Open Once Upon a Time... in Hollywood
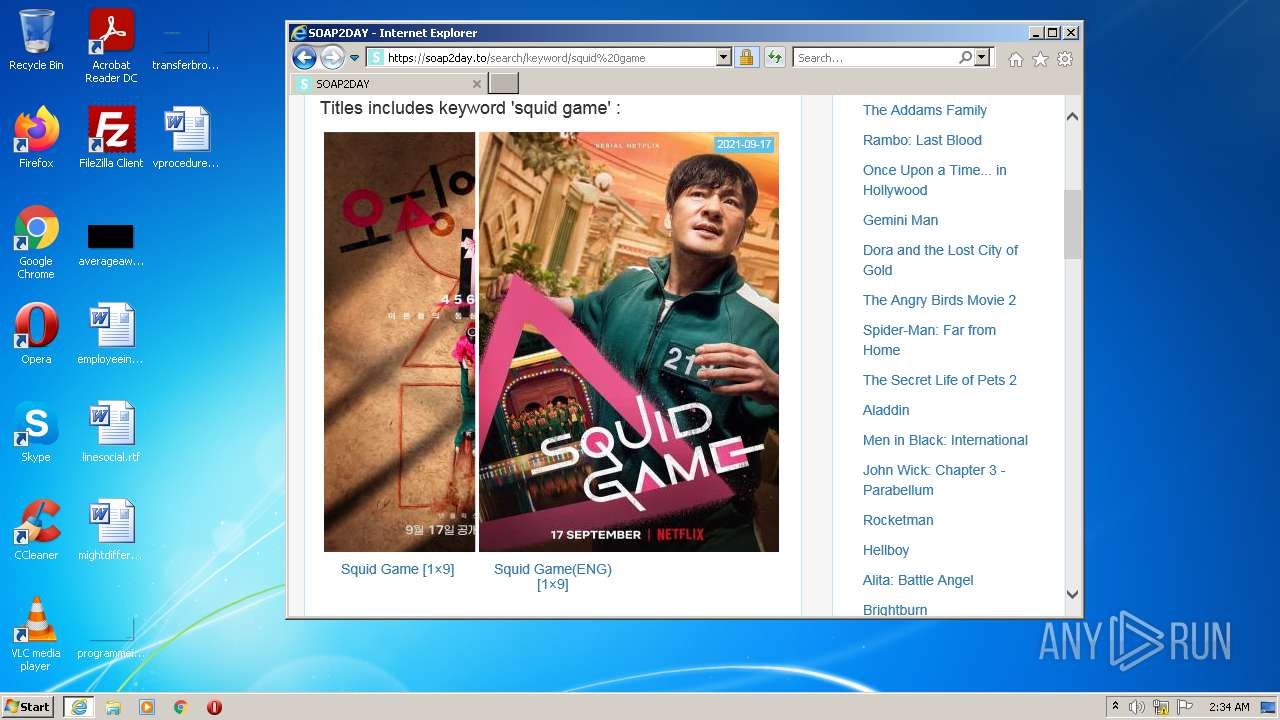This screenshot has height=720, width=1280. (935, 180)
